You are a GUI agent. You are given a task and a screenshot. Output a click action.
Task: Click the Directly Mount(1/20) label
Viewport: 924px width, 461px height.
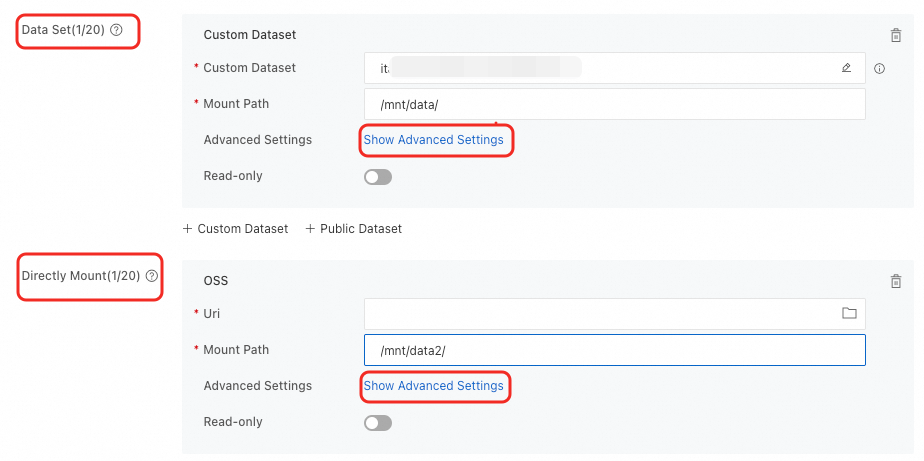click(x=81, y=276)
